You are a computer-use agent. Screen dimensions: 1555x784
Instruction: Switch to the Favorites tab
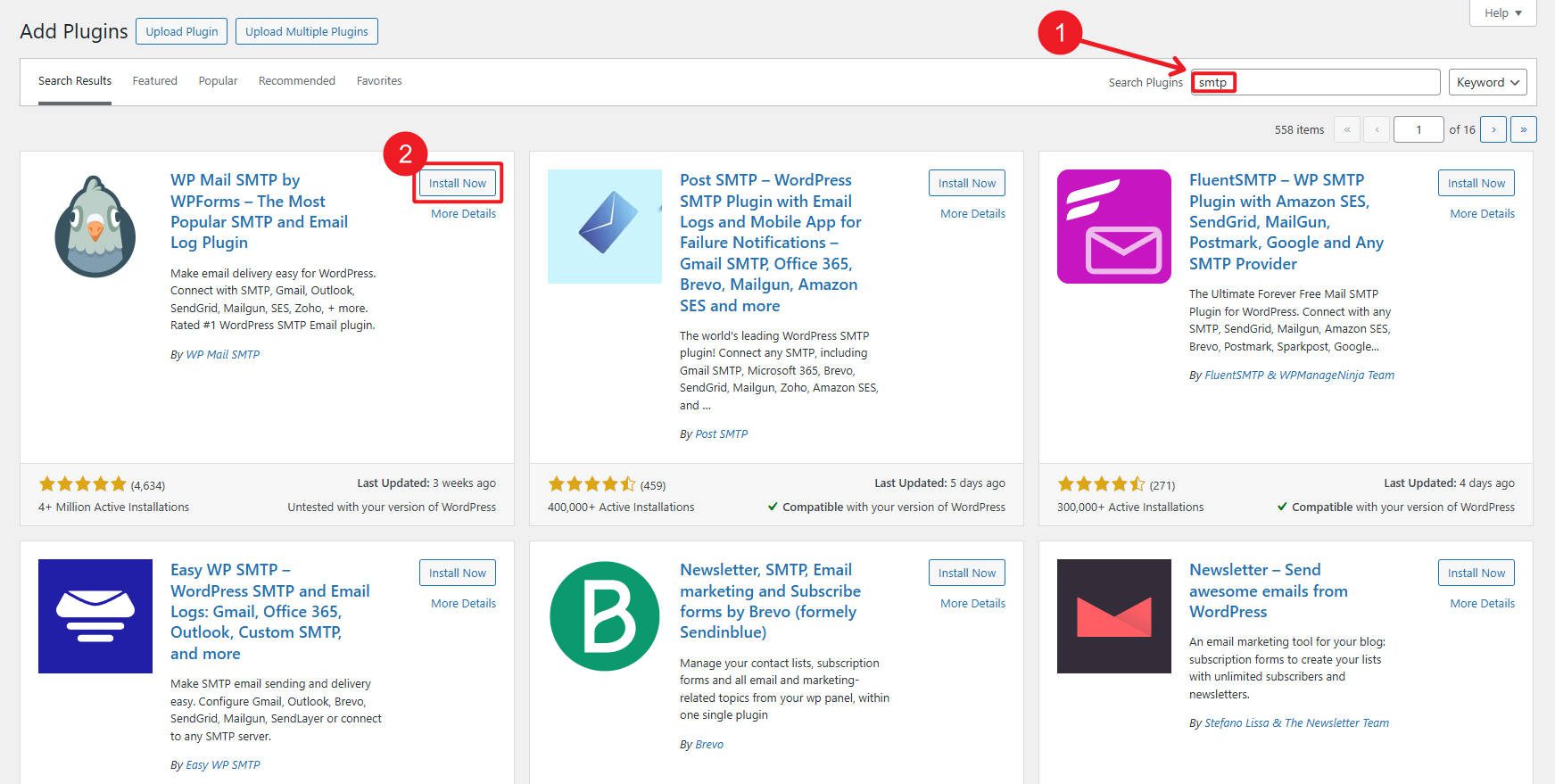[x=379, y=80]
